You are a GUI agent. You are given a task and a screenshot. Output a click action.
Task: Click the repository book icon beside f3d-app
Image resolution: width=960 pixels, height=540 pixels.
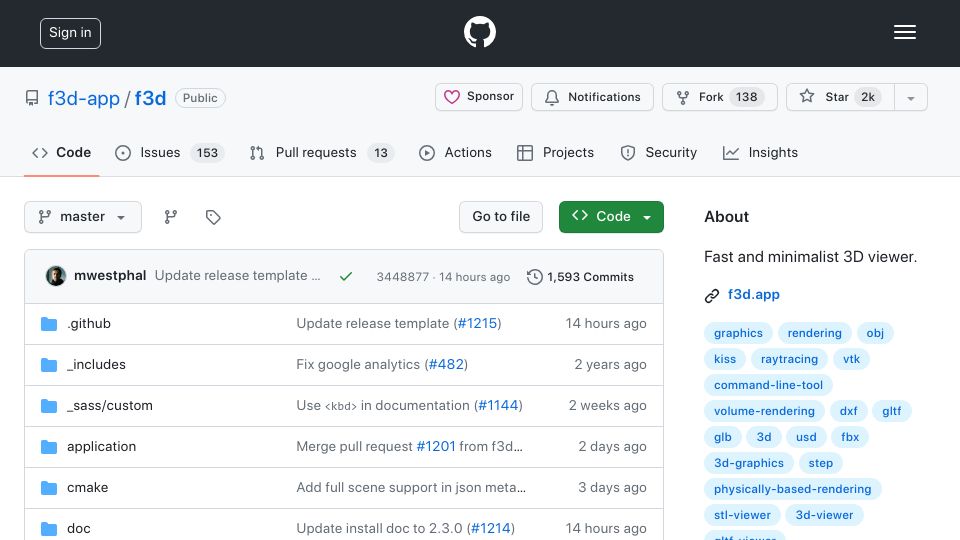point(32,98)
